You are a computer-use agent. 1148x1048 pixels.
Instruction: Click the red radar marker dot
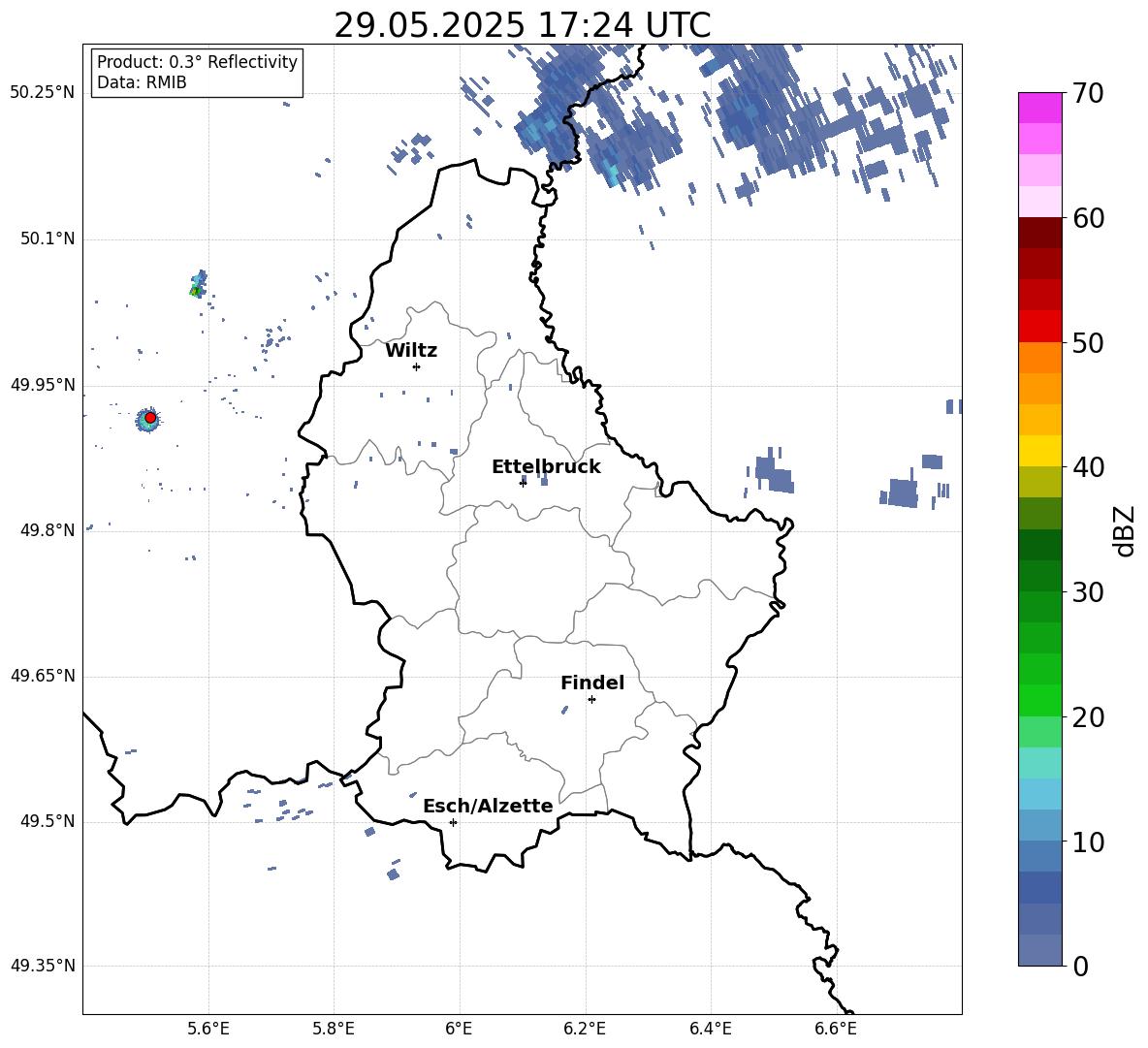click(150, 418)
